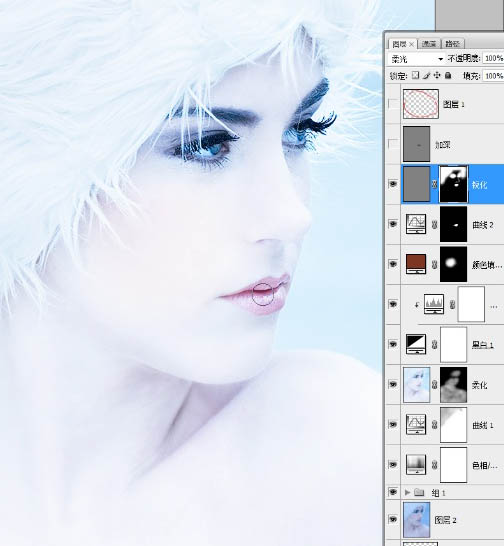Select the 曲线 1 layer mask thumbnail

[x=453, y=424]
